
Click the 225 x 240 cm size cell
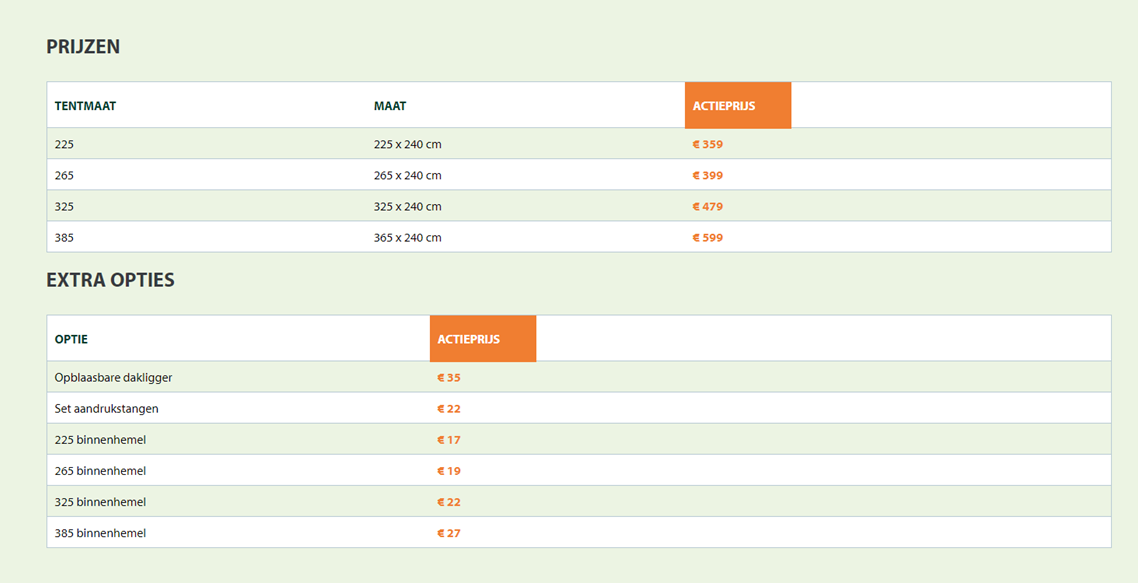(407, 144)
